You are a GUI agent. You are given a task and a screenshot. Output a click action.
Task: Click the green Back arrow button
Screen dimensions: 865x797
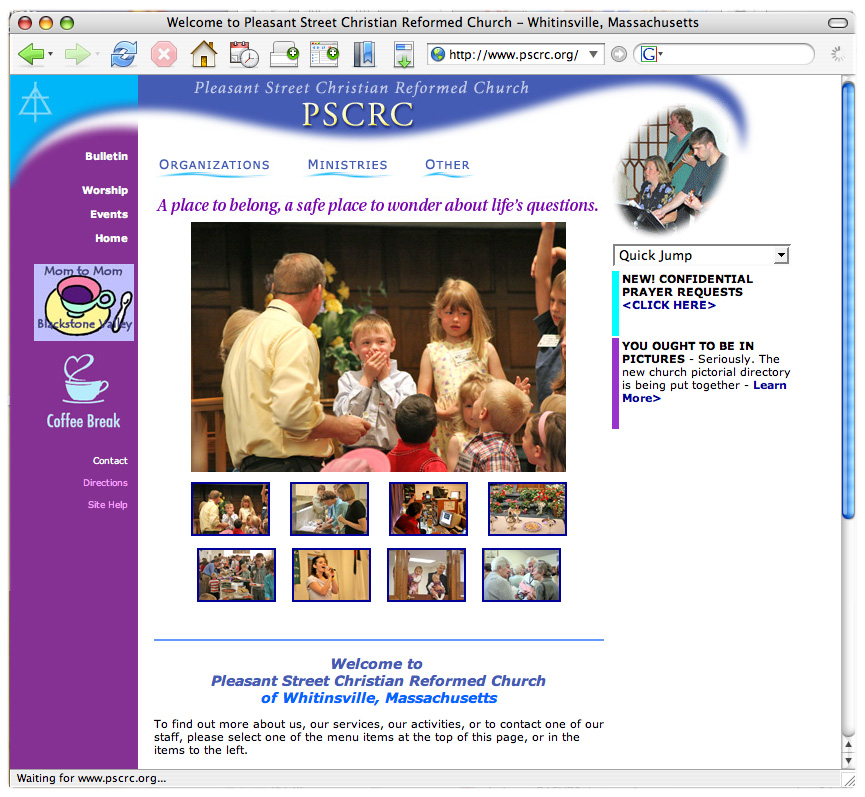(31, 54)
